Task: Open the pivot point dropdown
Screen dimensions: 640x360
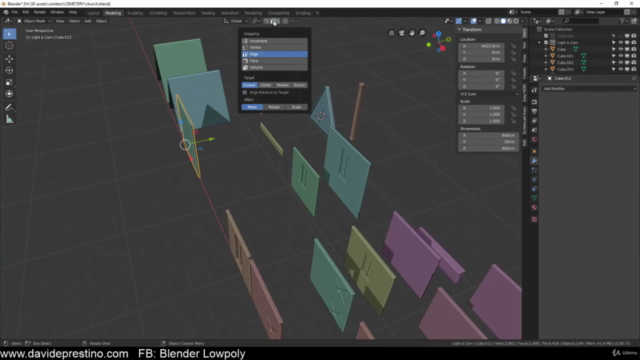Action: coord(256,21)
